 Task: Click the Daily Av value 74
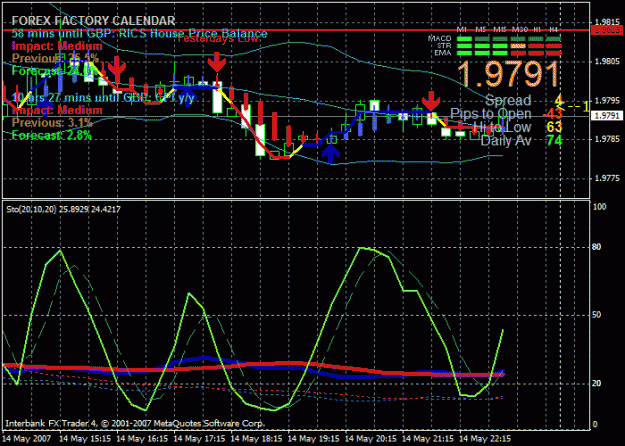(x=554, y=140)
